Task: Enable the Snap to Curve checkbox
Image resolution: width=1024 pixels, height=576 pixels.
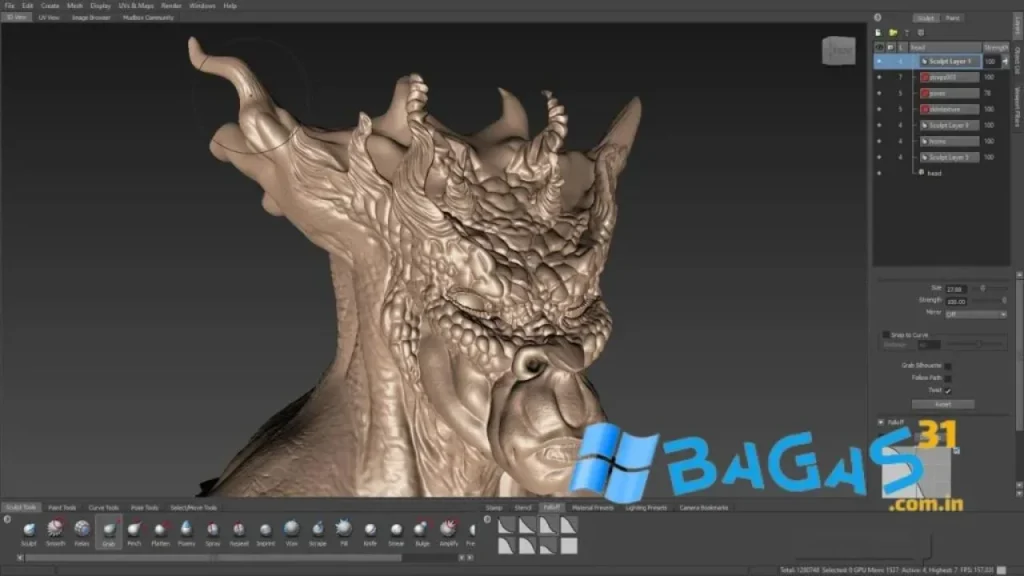Action: click(x=886, y=334)
